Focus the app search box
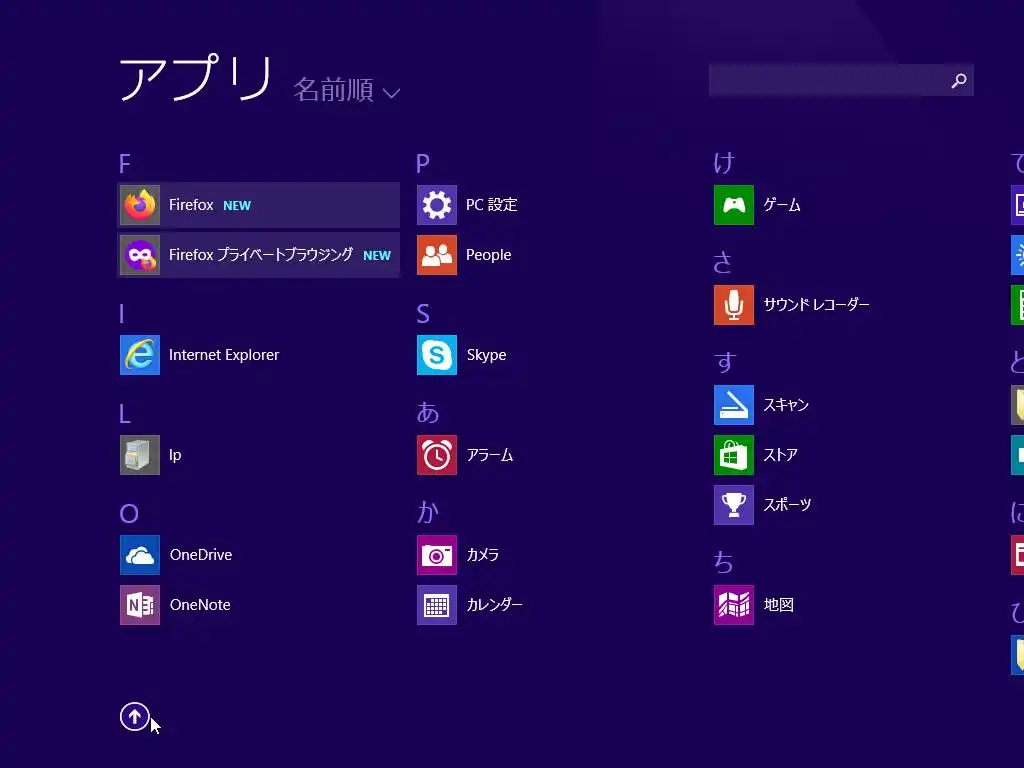This screenshot has height=768, width=1024. pyautogui.click(x=841, y=80)
